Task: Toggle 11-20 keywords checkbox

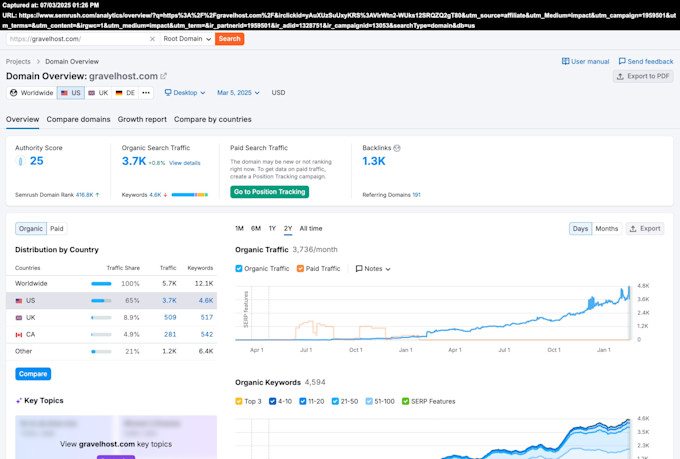Action: coord(303,401)
